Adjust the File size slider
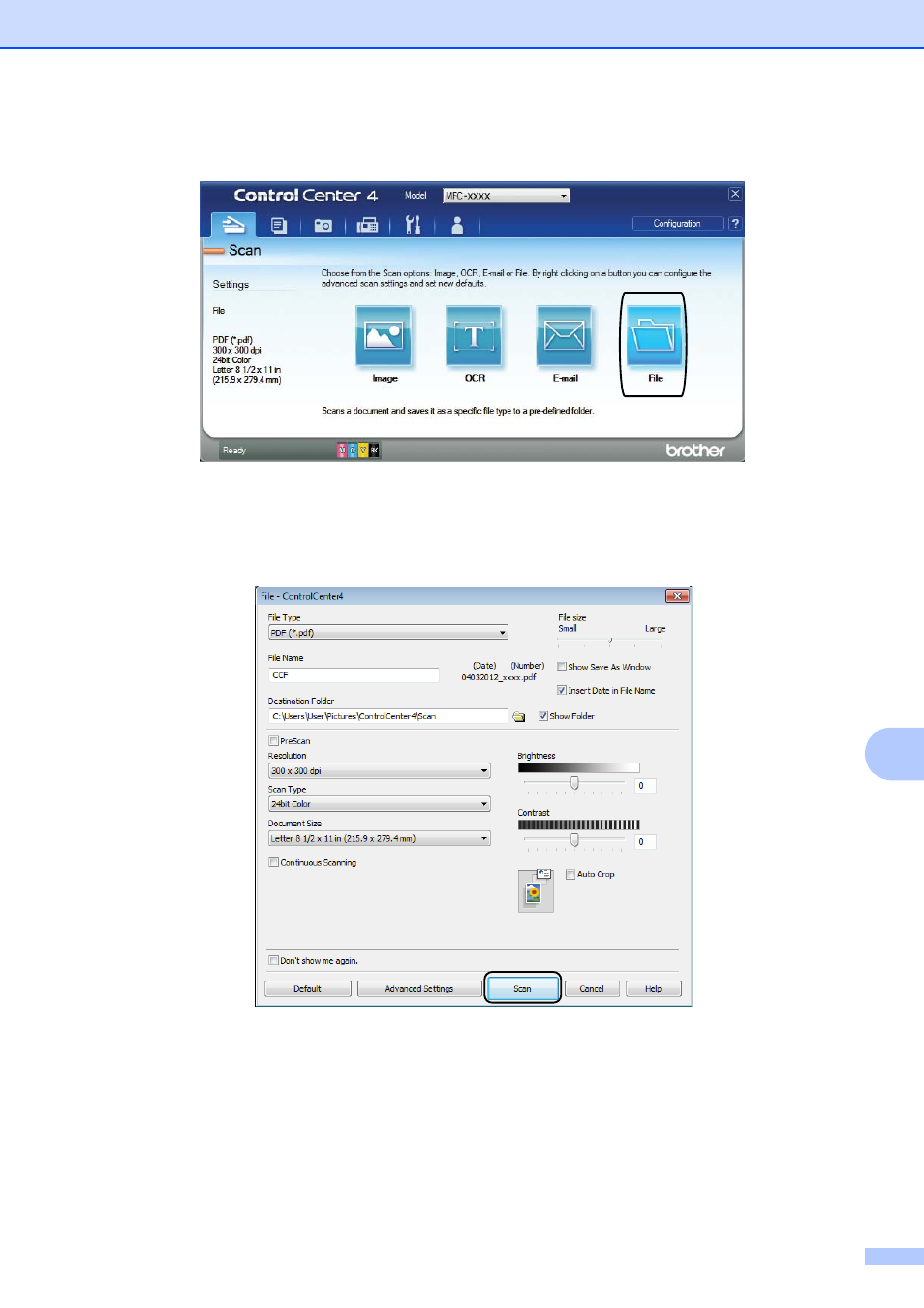 pos(610,640)
